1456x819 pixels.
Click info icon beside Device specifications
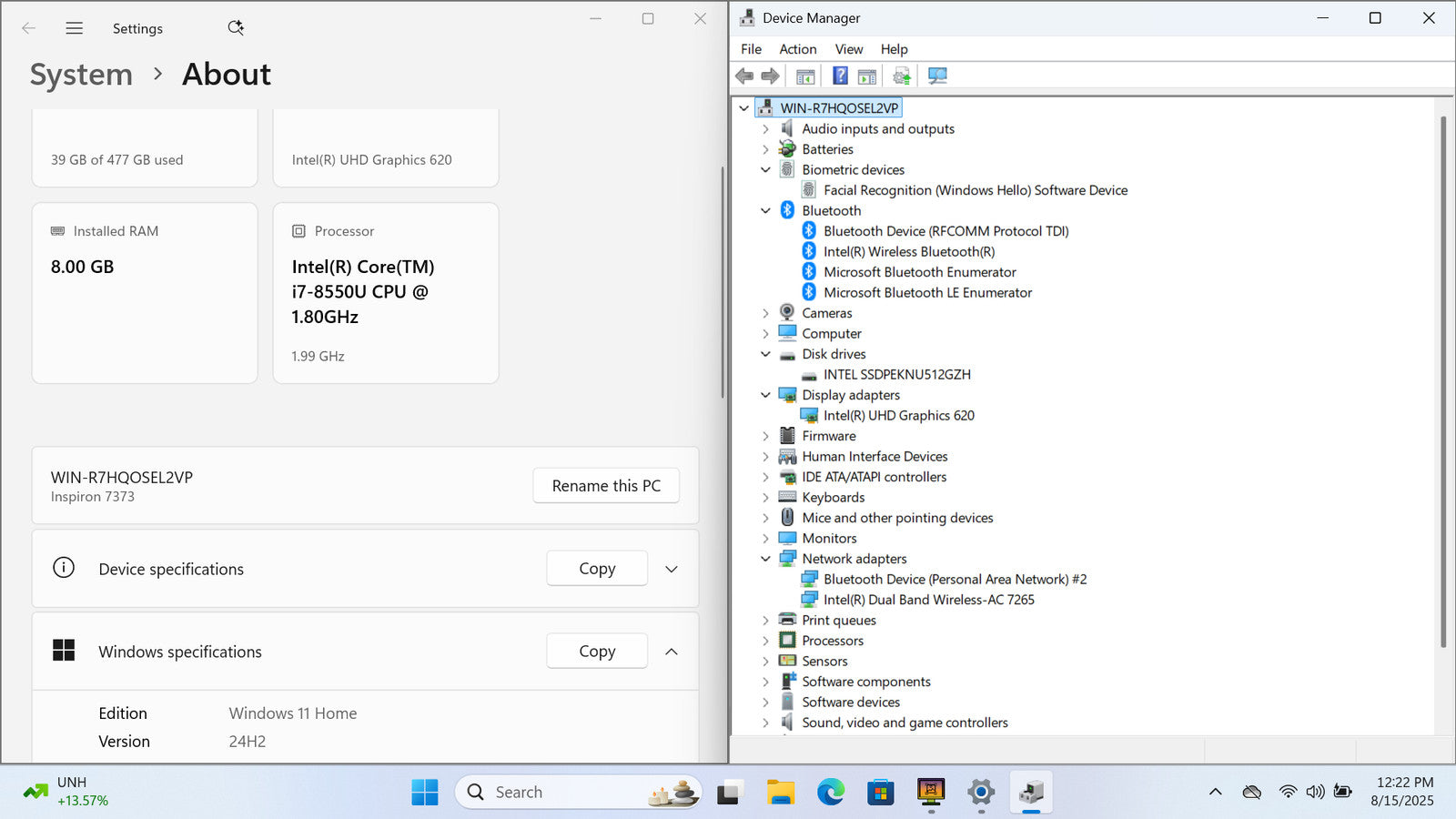(64, 568)
